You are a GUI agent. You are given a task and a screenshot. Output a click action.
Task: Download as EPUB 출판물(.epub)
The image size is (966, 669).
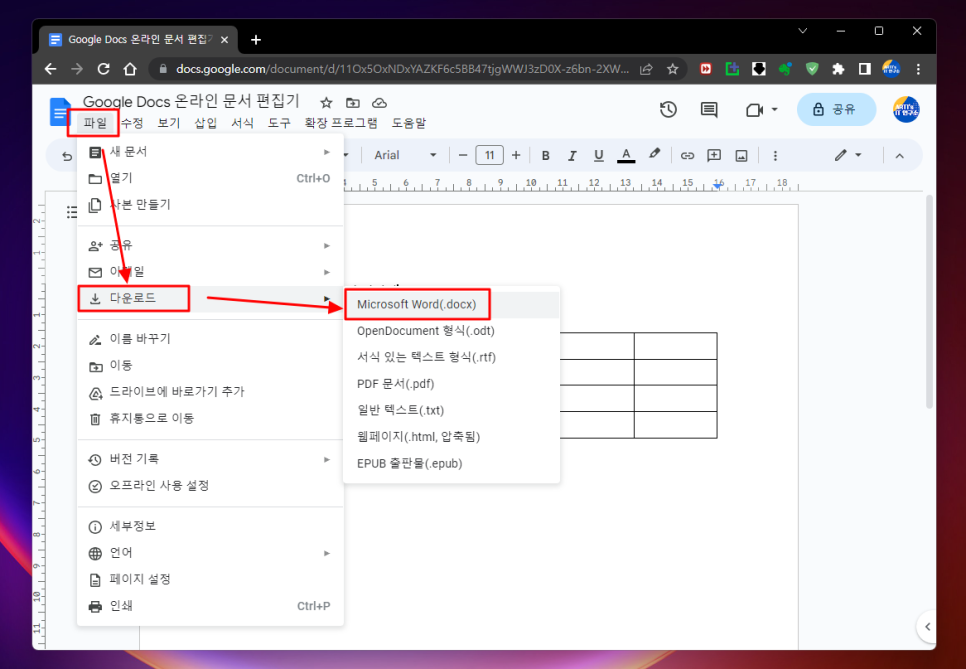click(452, 463)
